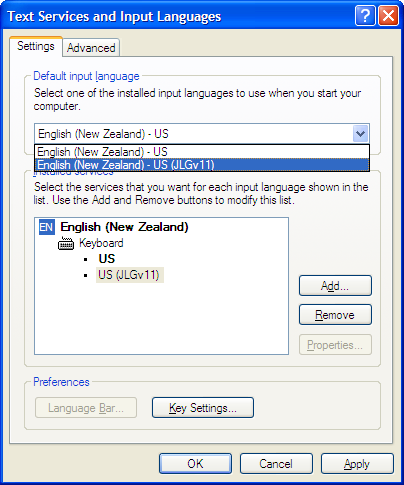Select US keyboard layout in tree
404x485 pixels.
(107, 259)
